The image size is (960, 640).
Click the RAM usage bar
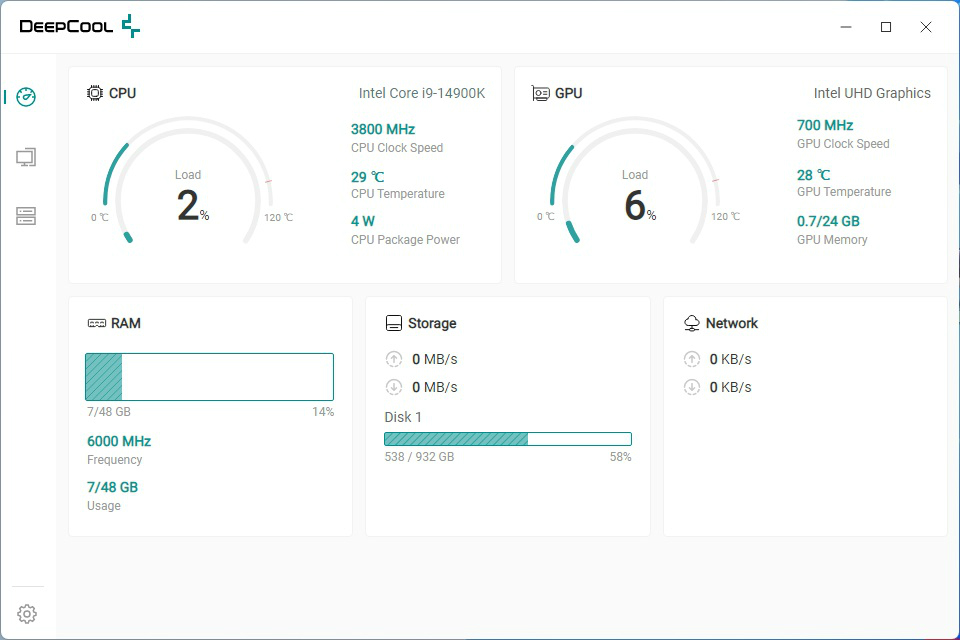tap(209, 377)
